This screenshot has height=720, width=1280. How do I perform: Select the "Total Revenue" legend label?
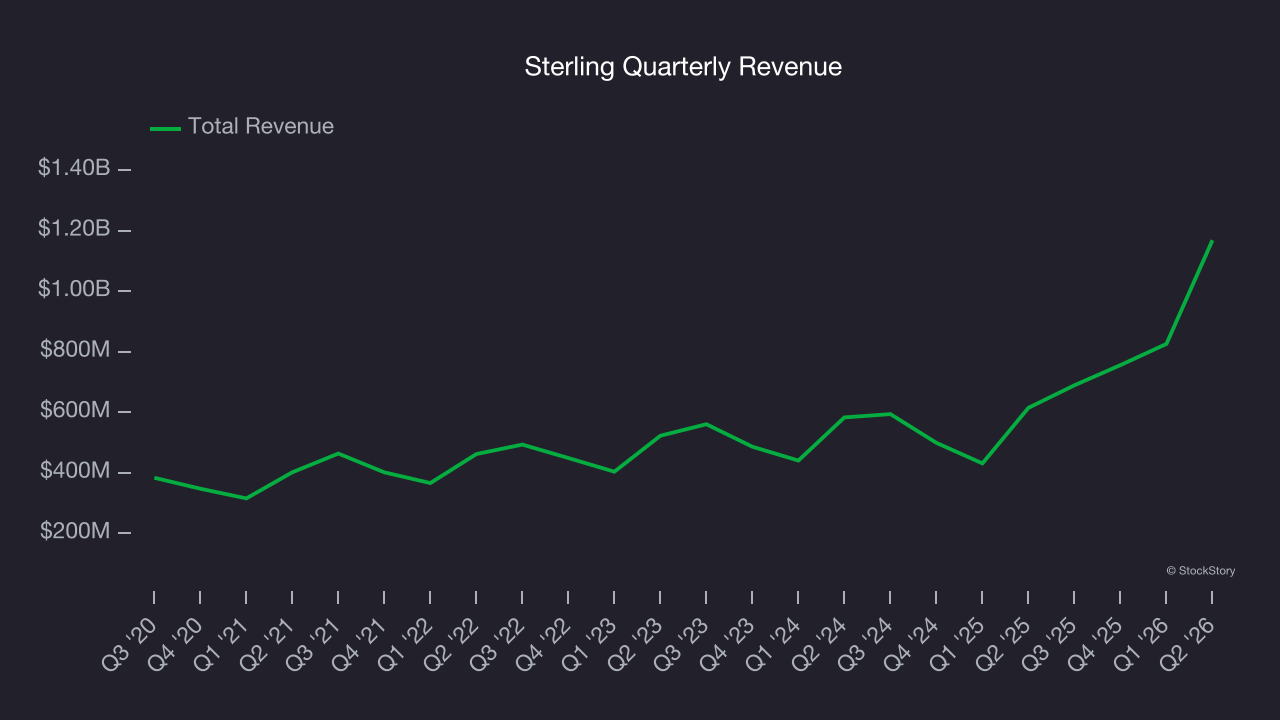click(x=261, y=127)
